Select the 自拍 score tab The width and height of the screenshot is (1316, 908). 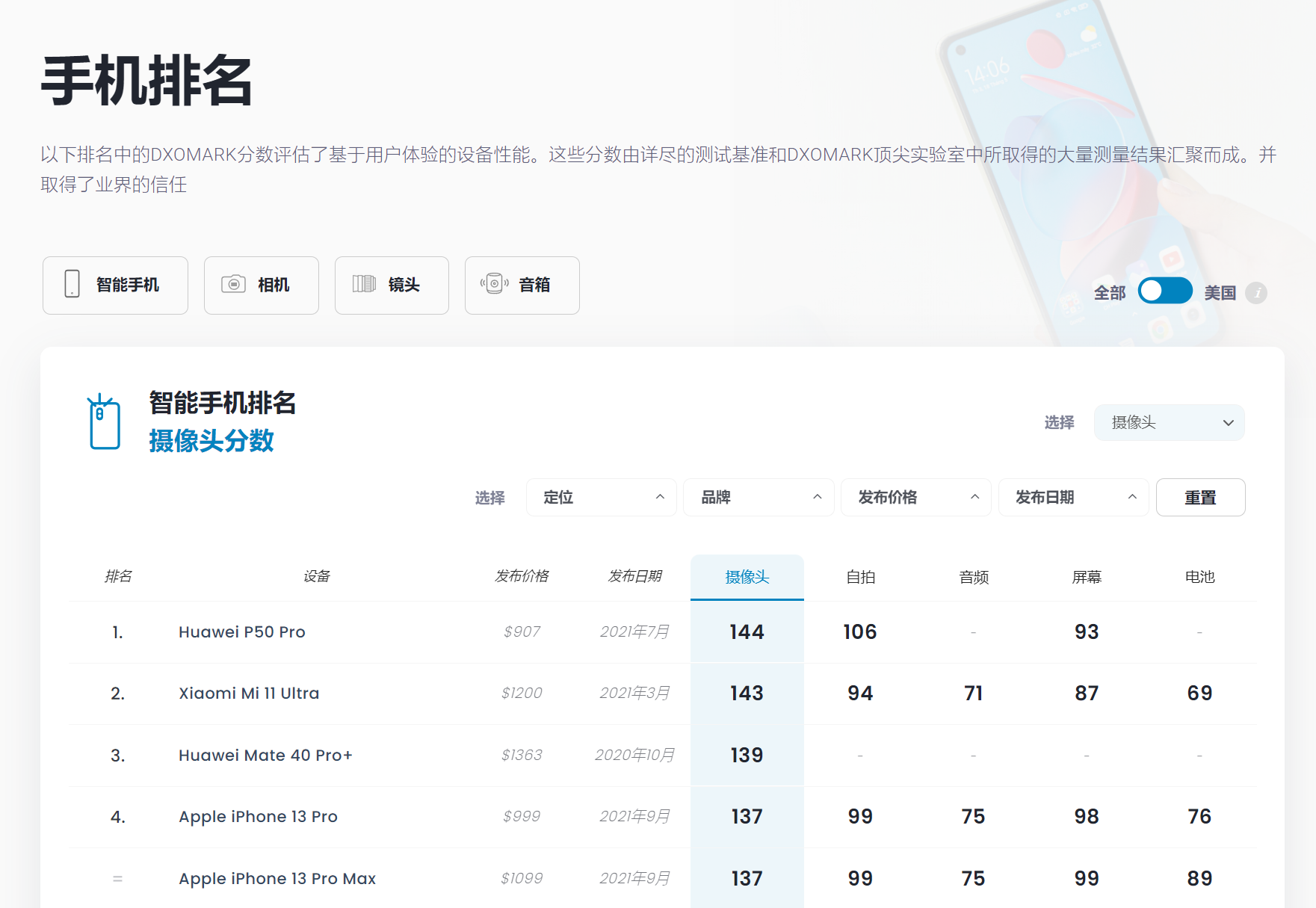860,576
